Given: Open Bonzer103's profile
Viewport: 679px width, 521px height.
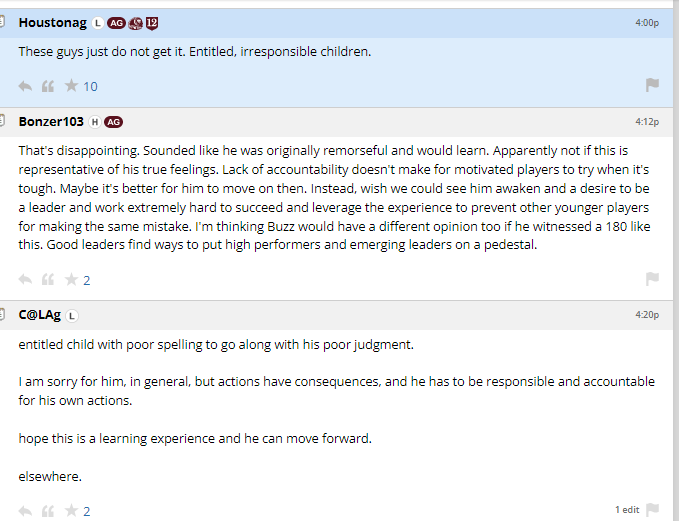Looking at the screenshot, I should (x=51, y=122).
